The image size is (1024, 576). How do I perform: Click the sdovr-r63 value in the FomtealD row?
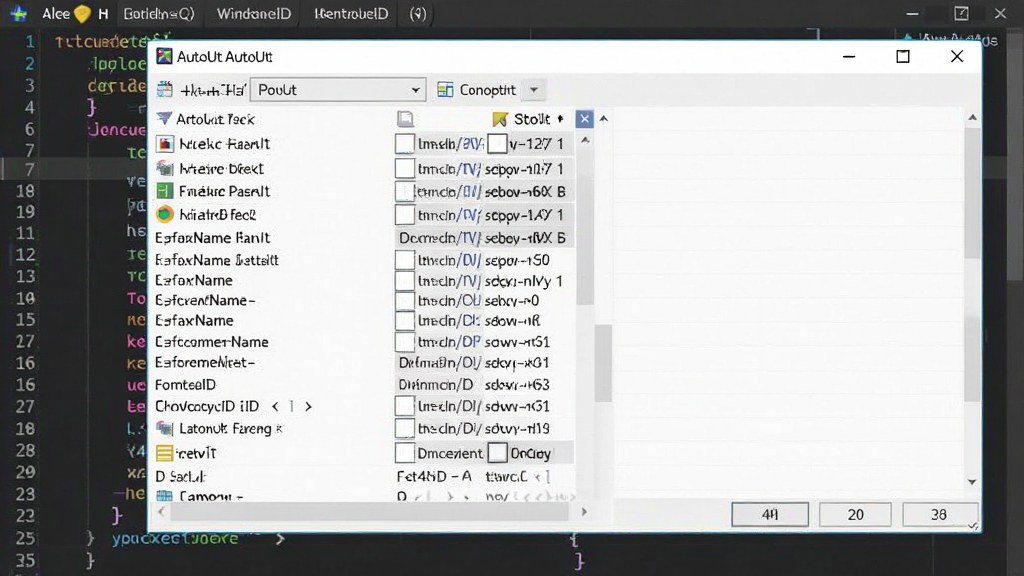[517, 385]
